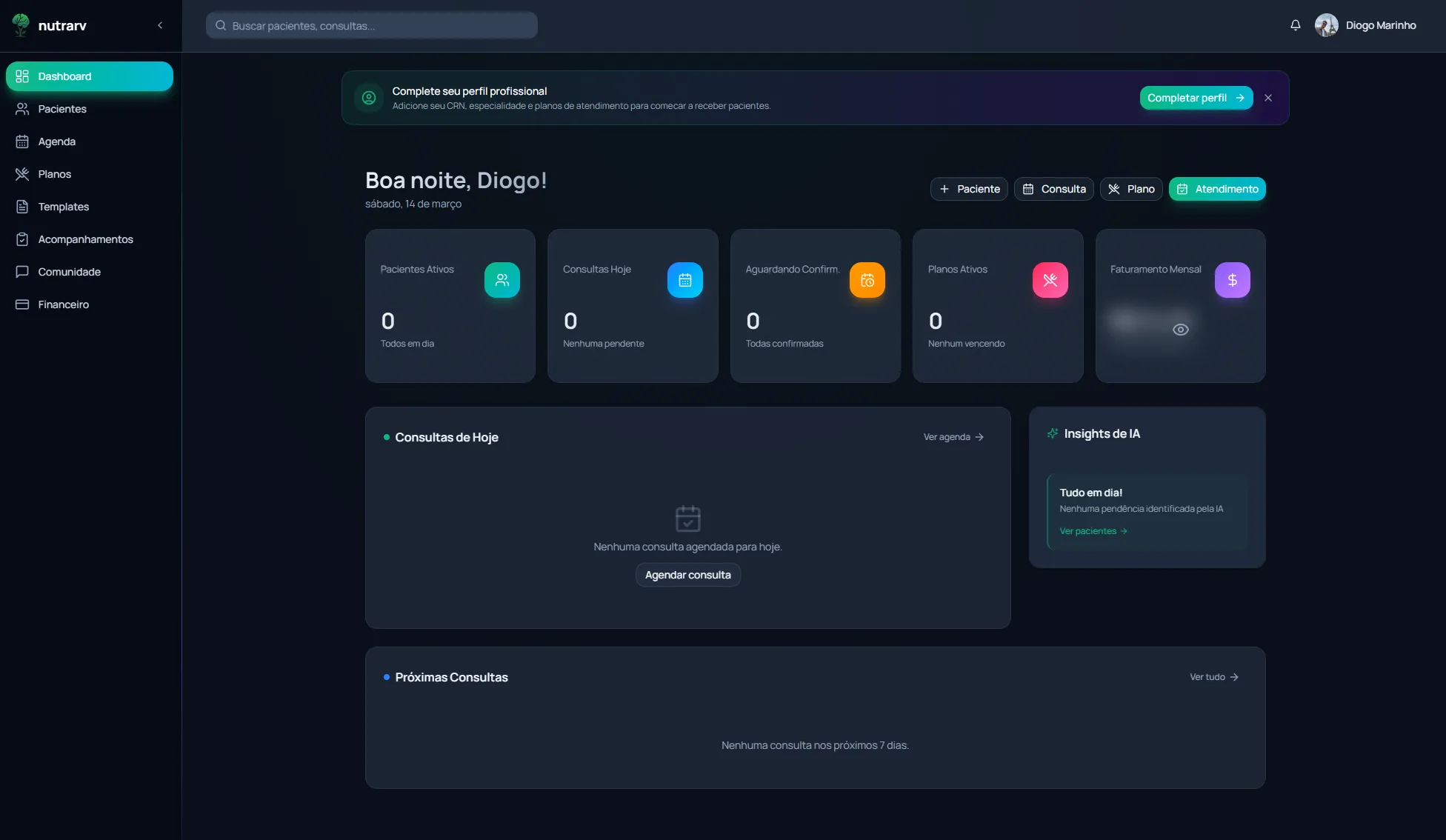1446x840 pixels.
Task: Collapse the sidebar with the chevron
Action: (x=160, y=24)
